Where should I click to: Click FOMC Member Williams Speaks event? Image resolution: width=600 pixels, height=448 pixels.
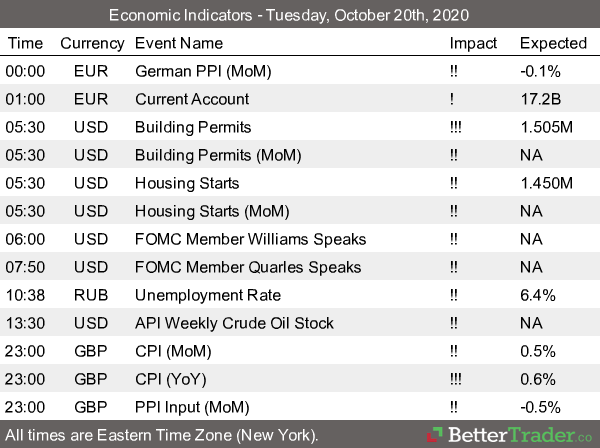(x=250, y=239)
